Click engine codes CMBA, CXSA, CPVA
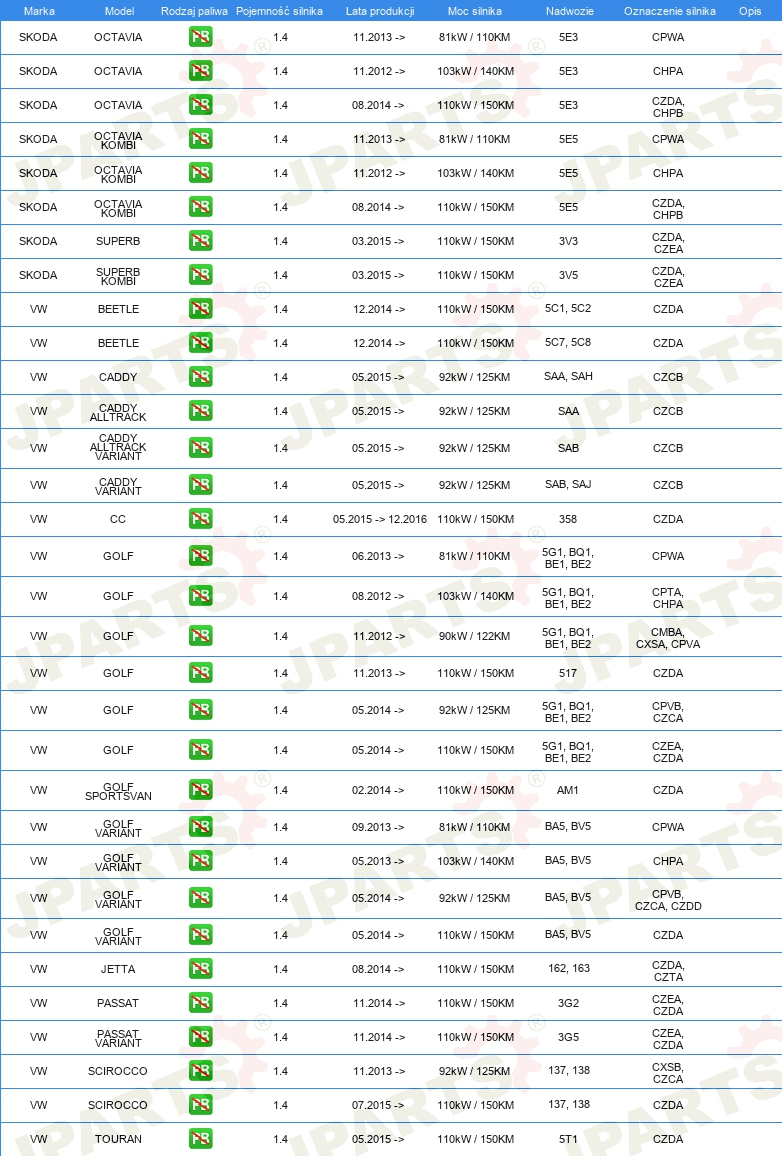782x1156 pixels. pyautogui.click(x=668, y=638)
